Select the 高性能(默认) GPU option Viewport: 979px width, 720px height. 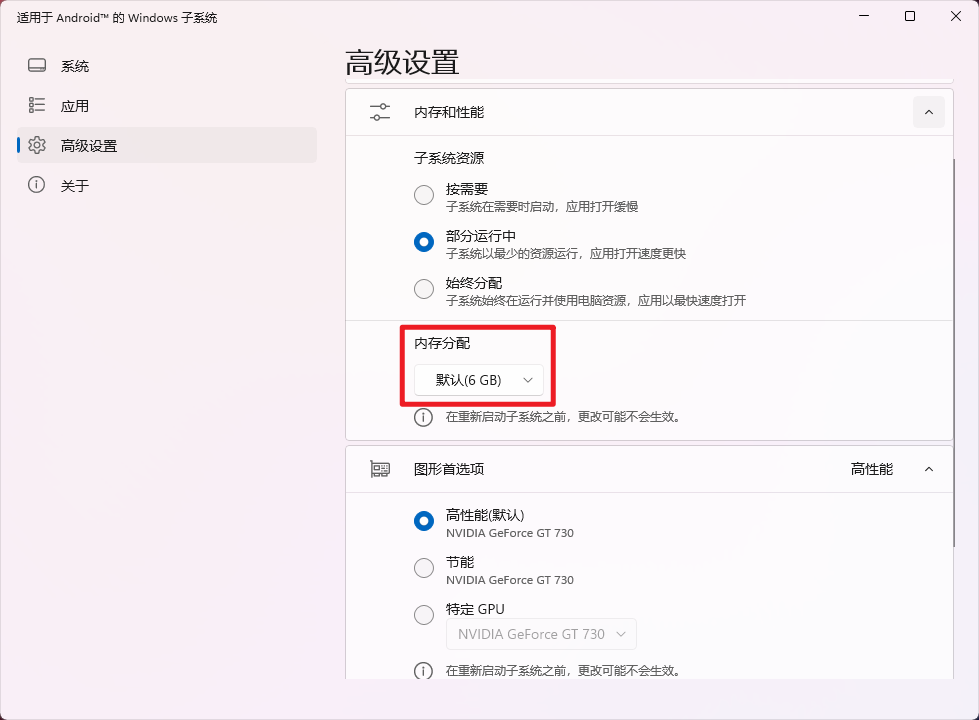(x=423, y=521)
